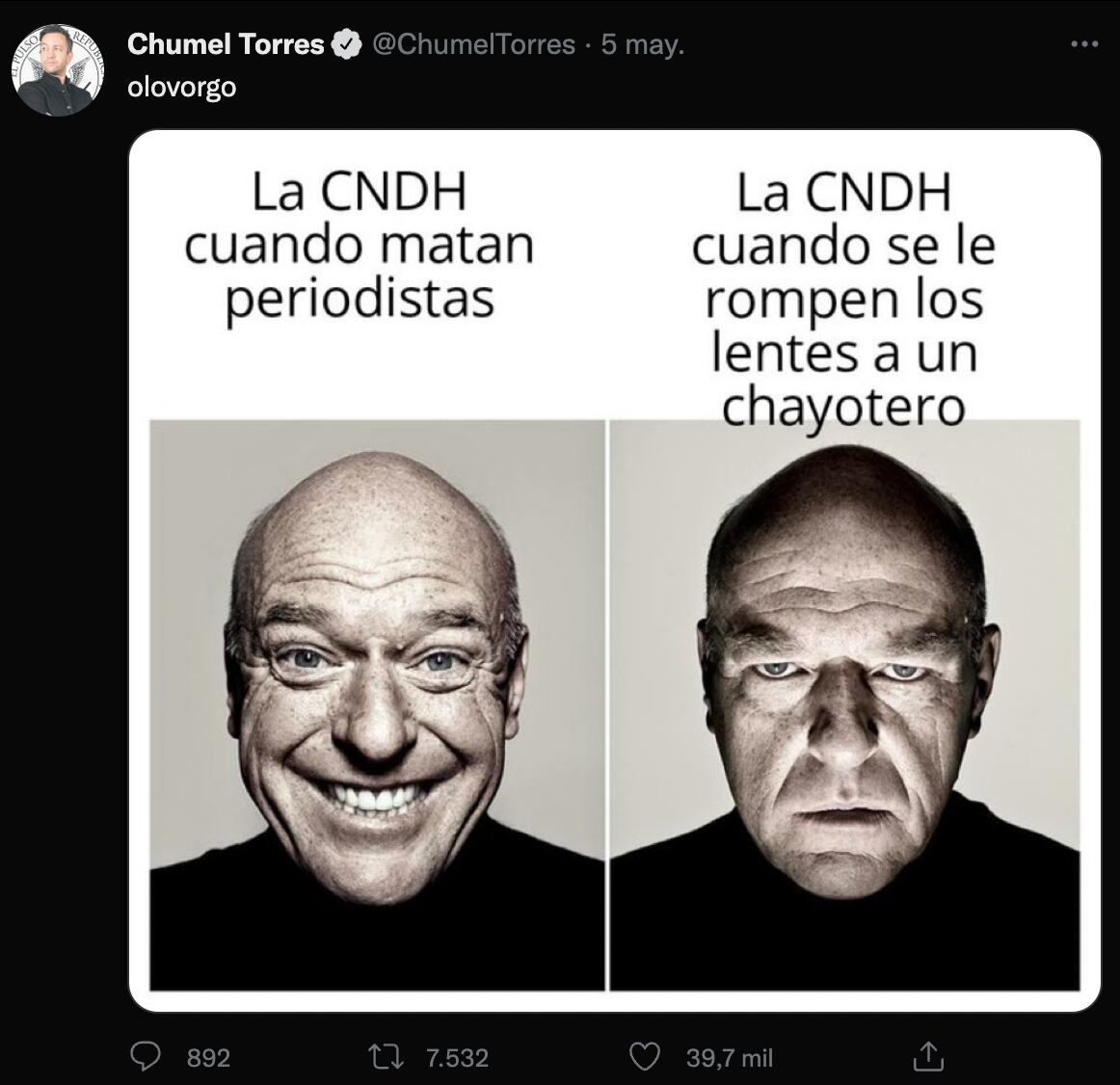Click Chumel Torres's profile avatar
The width and height of the screenshot is (1120, 1085).
click(58, 61)
